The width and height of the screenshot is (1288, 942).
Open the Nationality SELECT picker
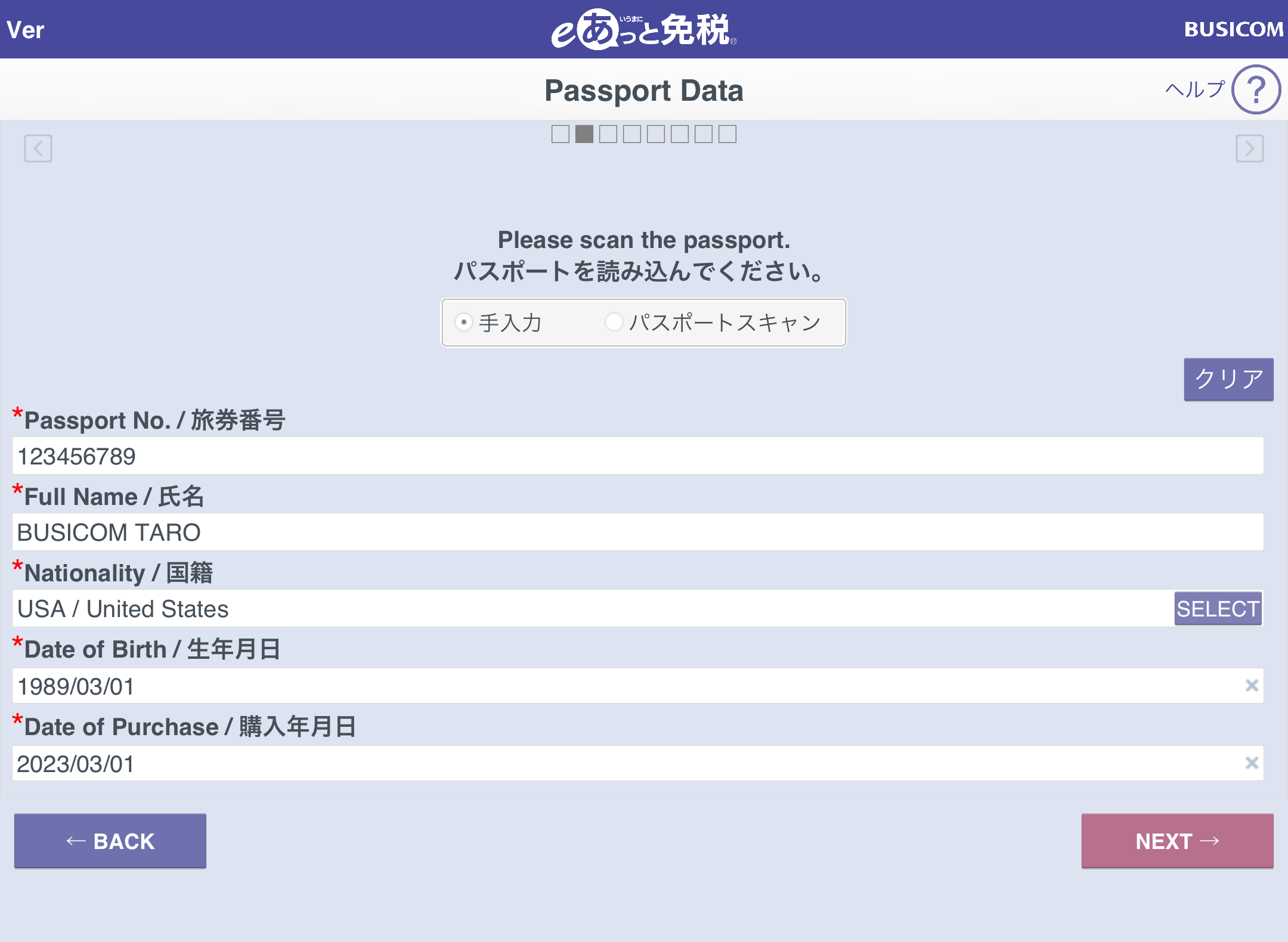tap(1218, 609)
